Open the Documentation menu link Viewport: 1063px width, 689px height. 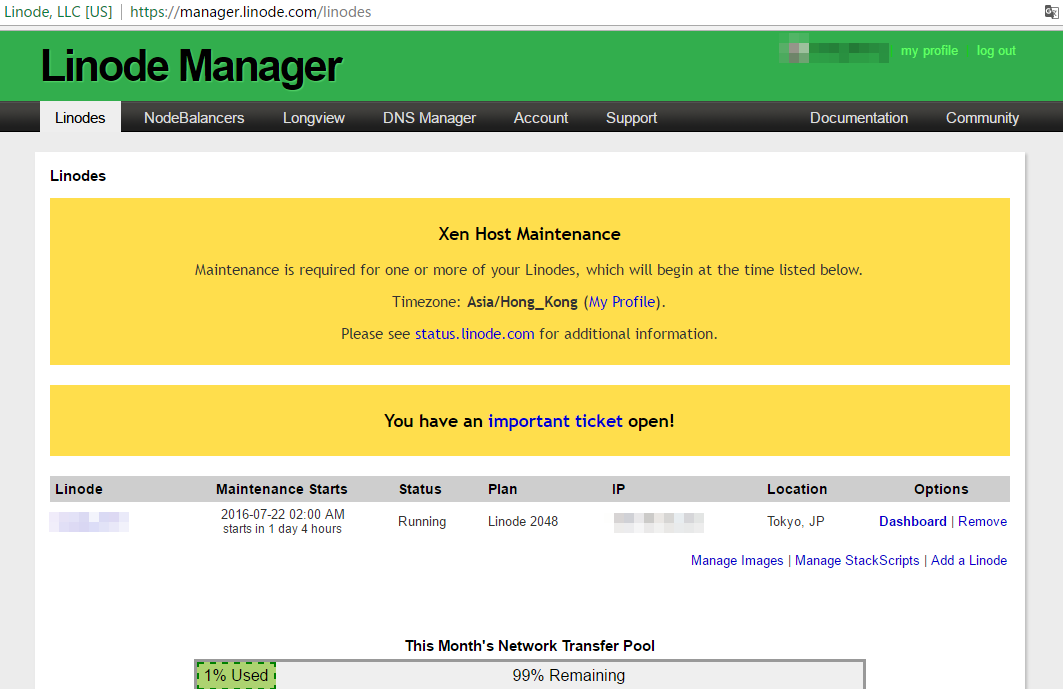[x=859, y=118]
